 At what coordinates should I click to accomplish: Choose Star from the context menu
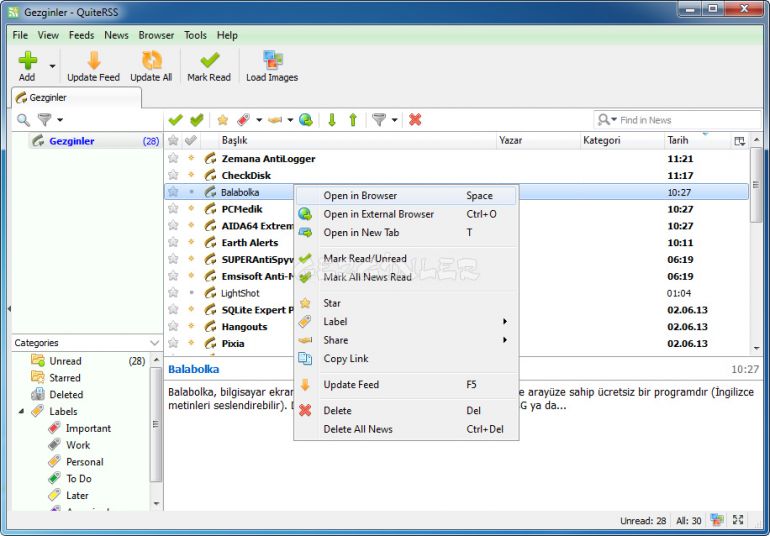pos(406,303)
